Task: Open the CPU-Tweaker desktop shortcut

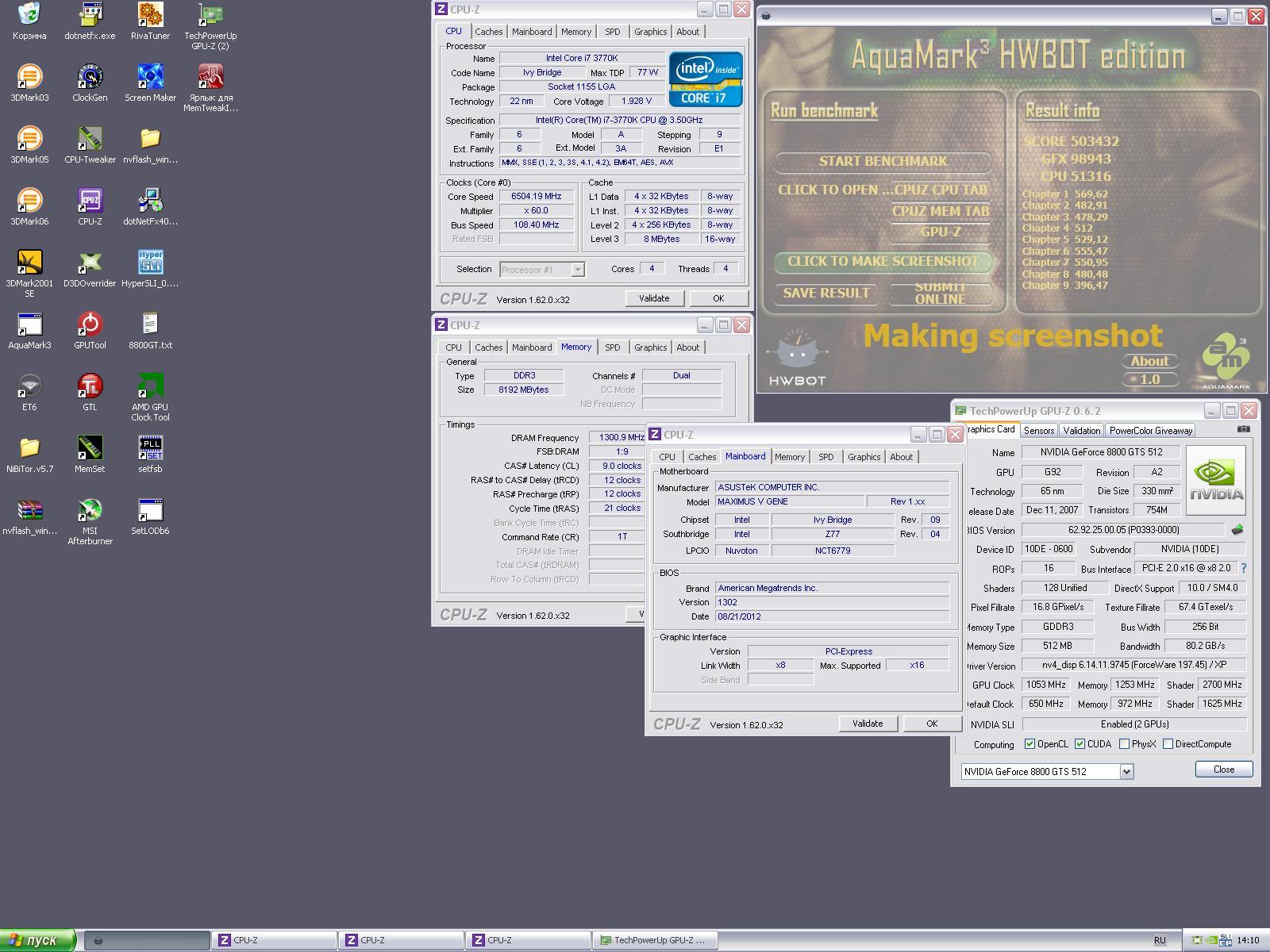Action: (90, 144)
